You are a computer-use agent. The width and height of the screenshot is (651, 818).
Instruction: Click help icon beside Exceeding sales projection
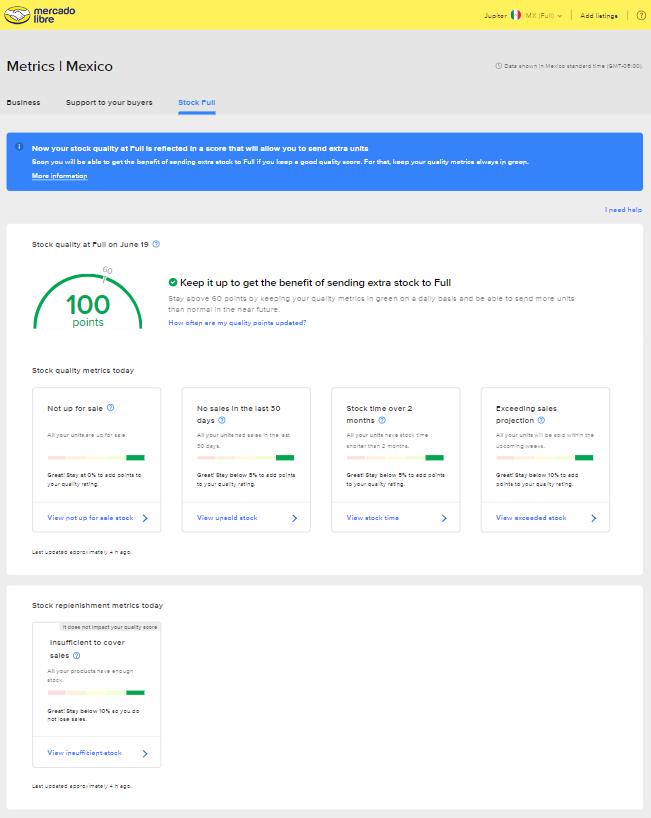pyautogui.click(x=541, y=421)
